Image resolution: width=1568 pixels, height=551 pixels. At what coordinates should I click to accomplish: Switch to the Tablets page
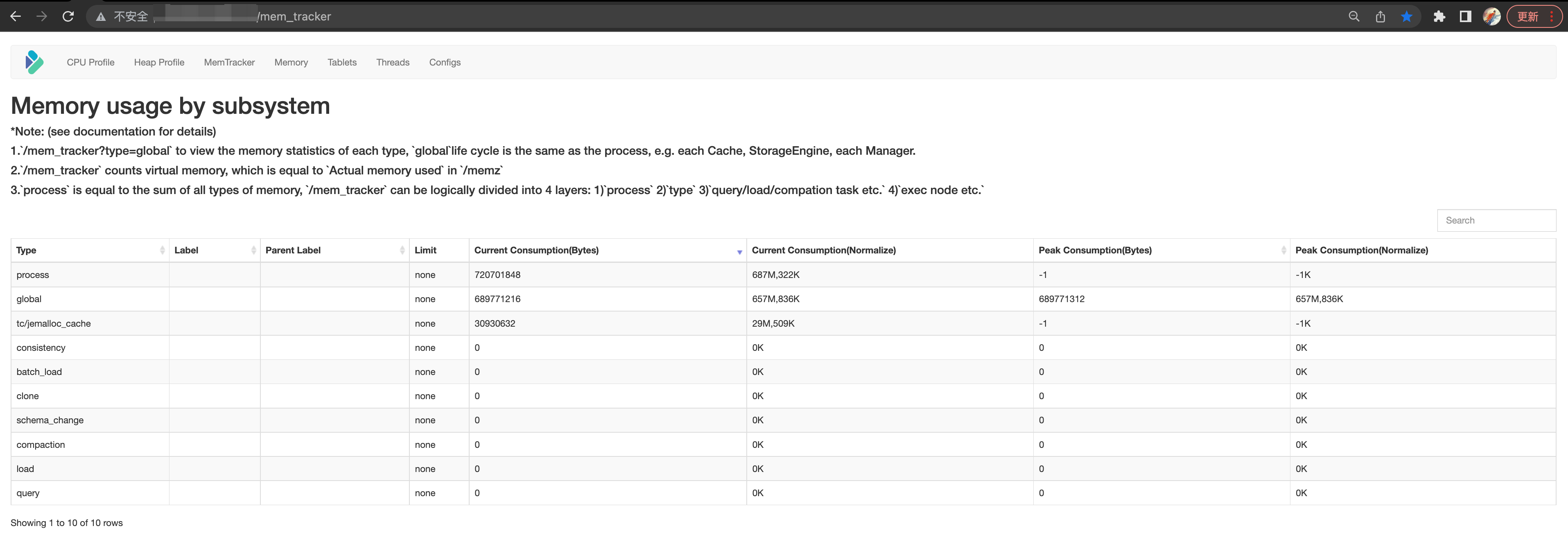coord(341,62)
